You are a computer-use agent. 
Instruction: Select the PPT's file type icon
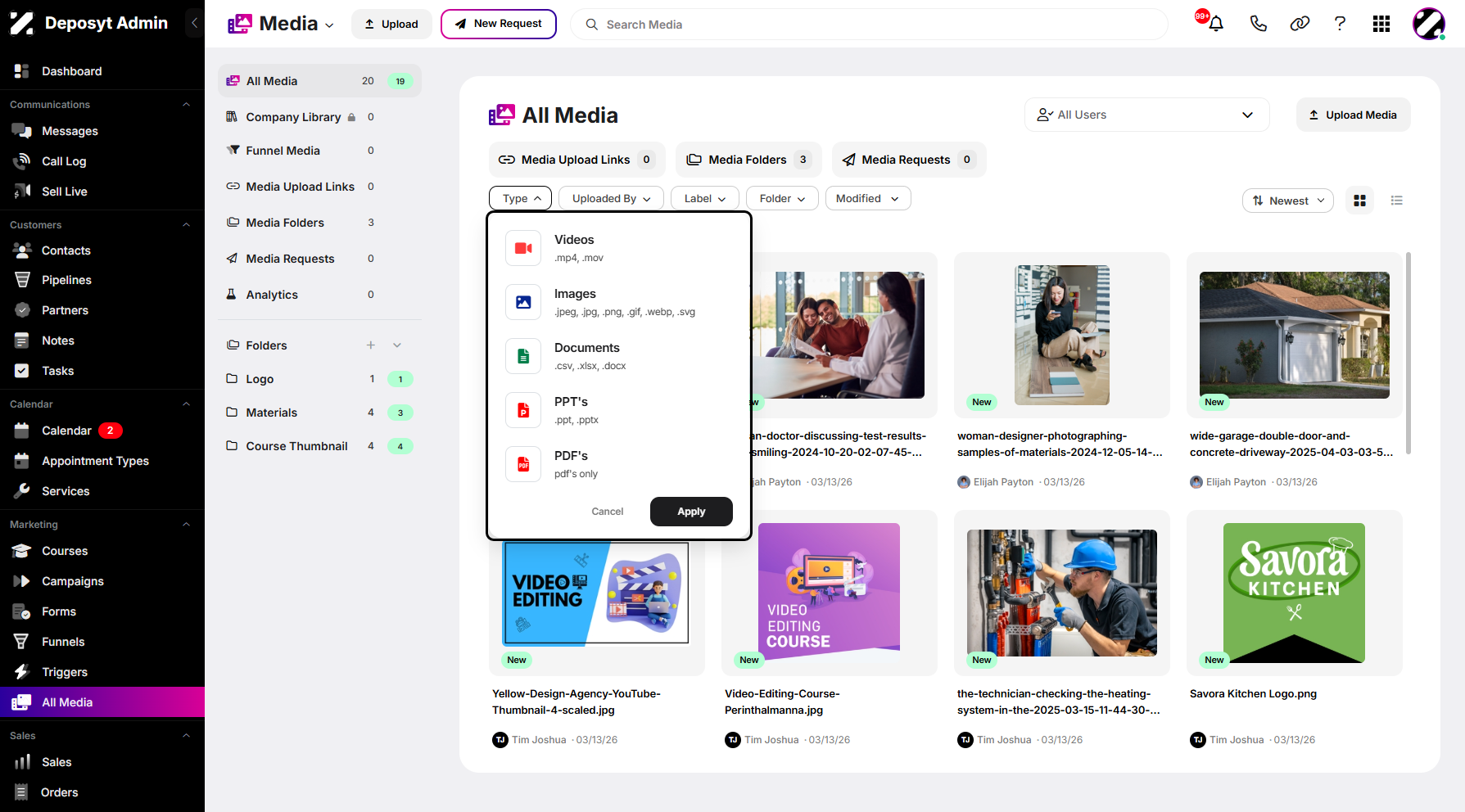523,410
